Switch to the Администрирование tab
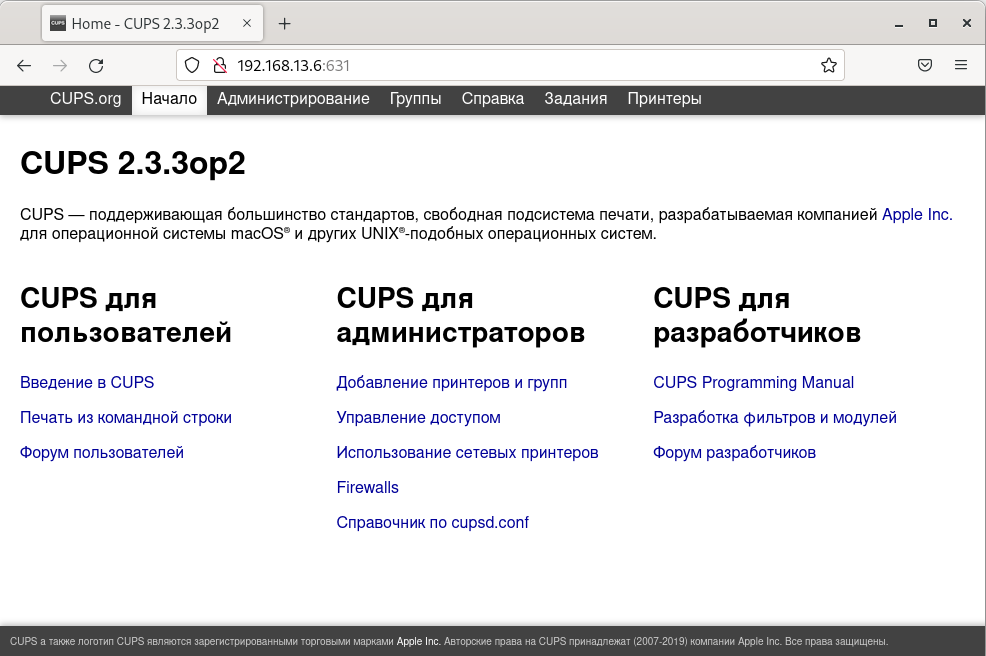Screen dimensions: 986x656 [292, 98]
